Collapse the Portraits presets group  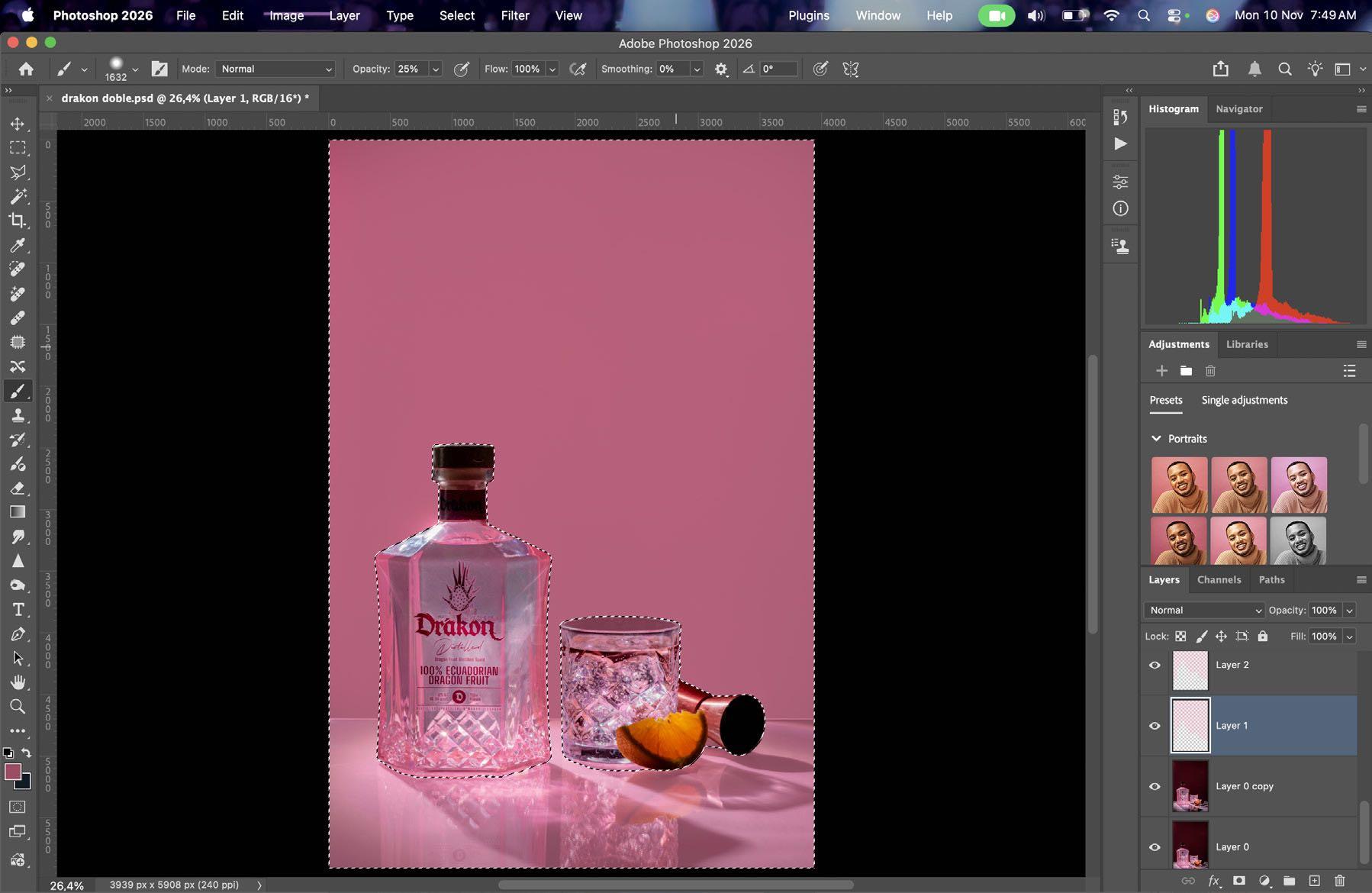tap(1156, 439)
